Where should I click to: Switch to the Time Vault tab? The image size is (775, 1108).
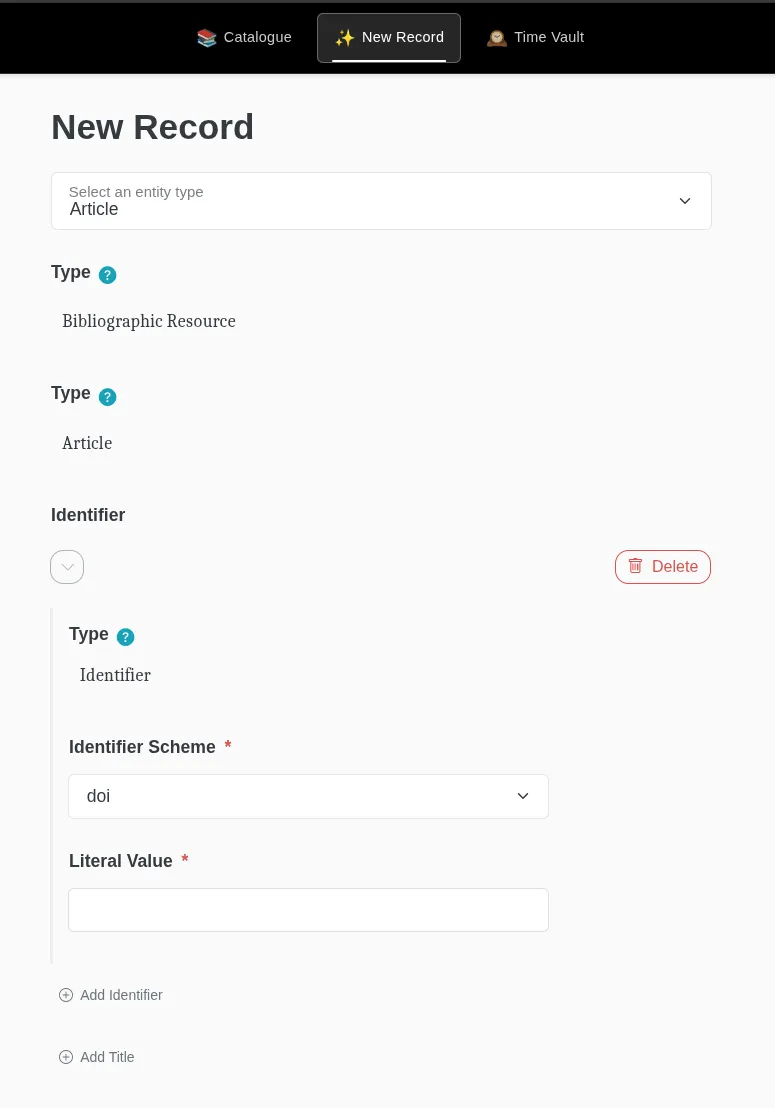(549, 37)
